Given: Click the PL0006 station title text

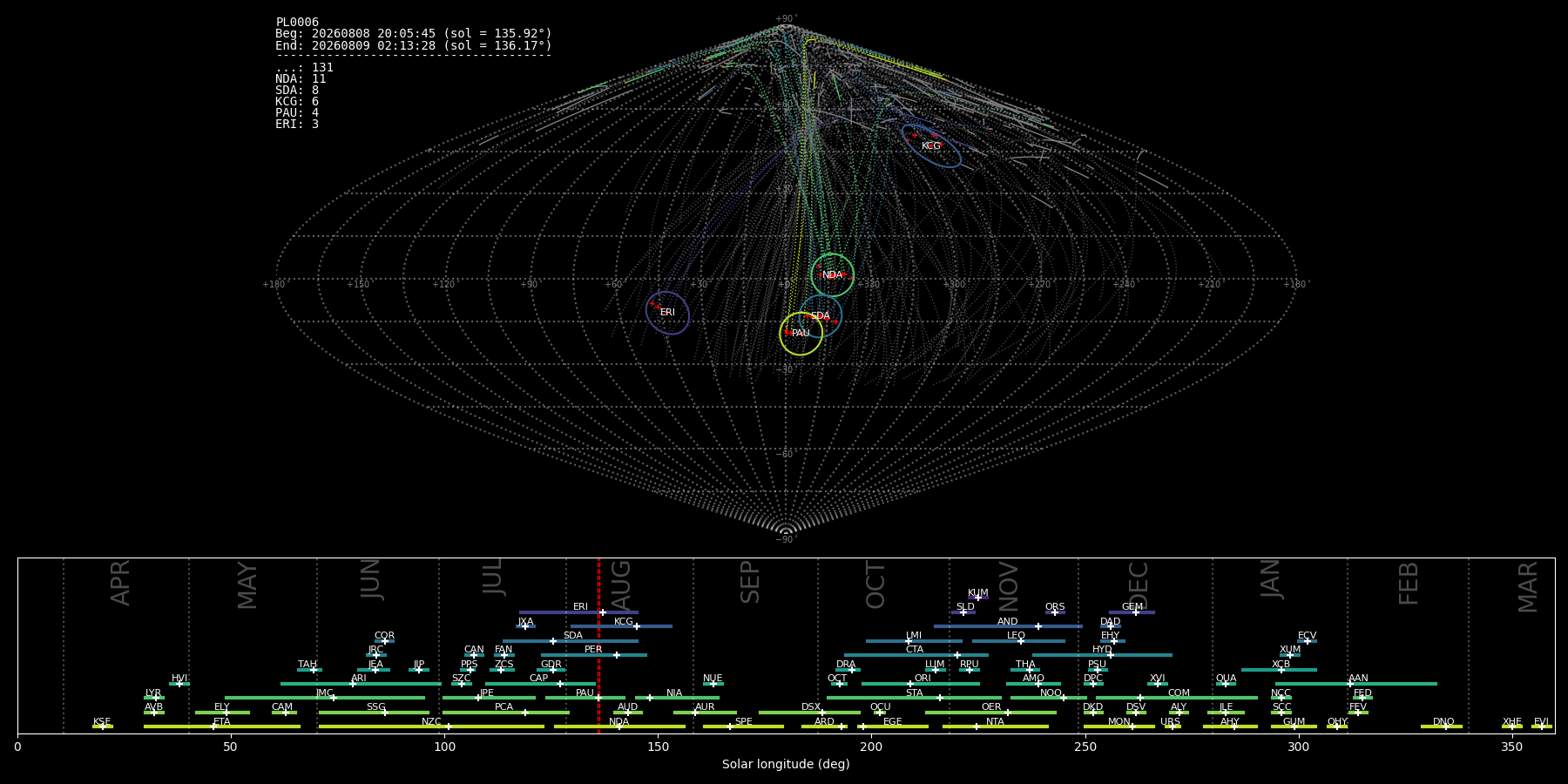Looking at the screenshot, I should tap(297, 23).
